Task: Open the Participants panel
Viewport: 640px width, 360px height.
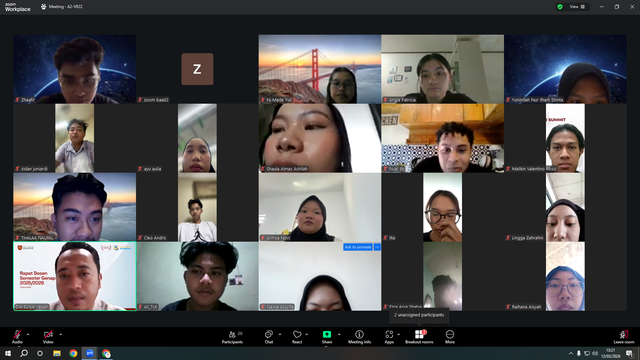Action: (232, 337)
